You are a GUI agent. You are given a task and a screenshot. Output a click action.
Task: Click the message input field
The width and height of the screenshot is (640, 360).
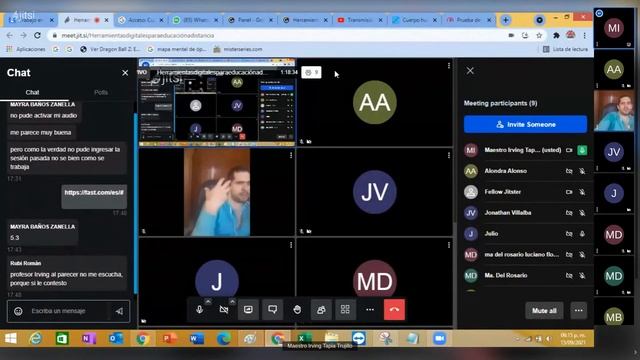tap(69, 311)
